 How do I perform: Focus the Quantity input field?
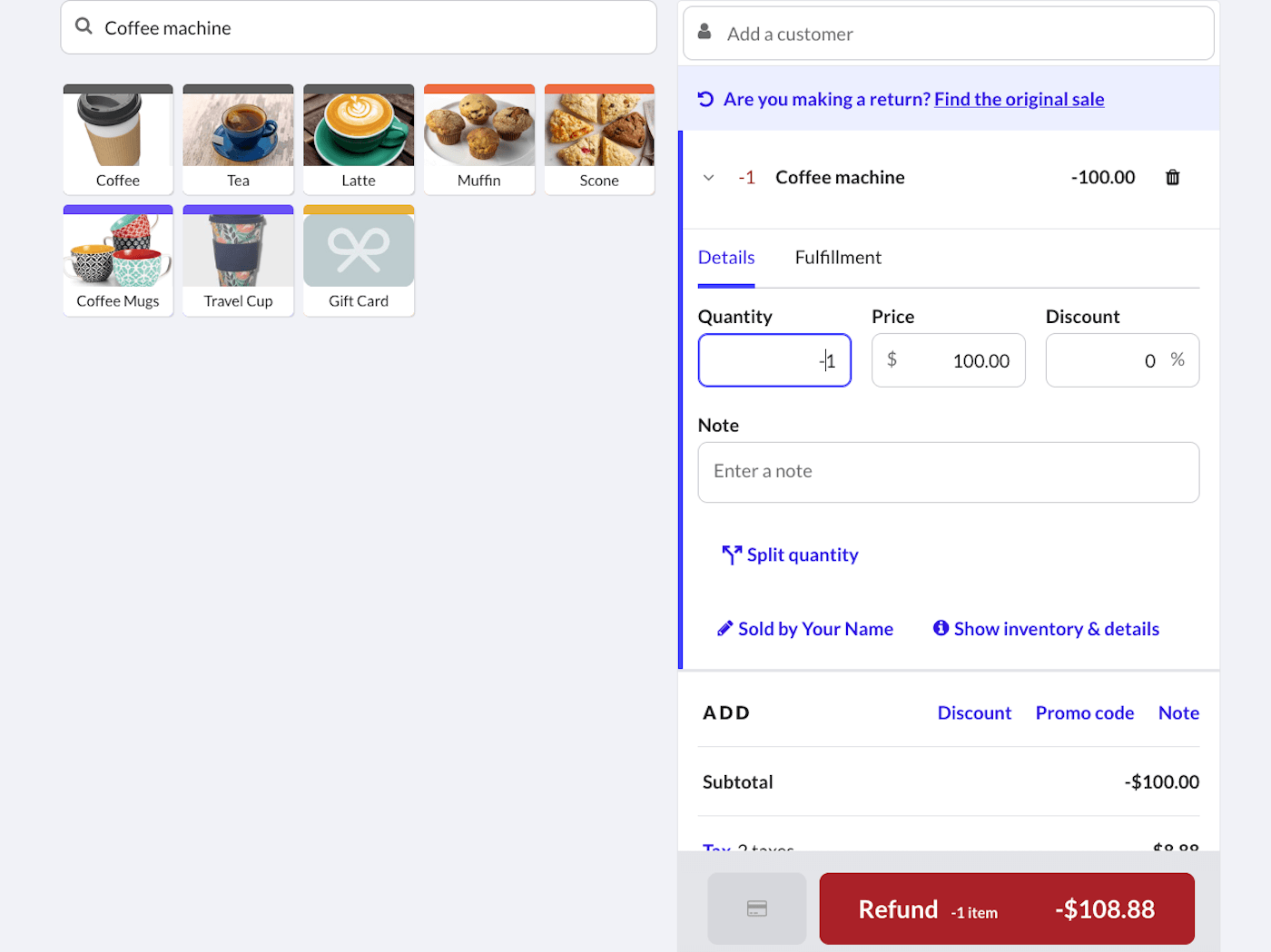click(x=773, y=360)
